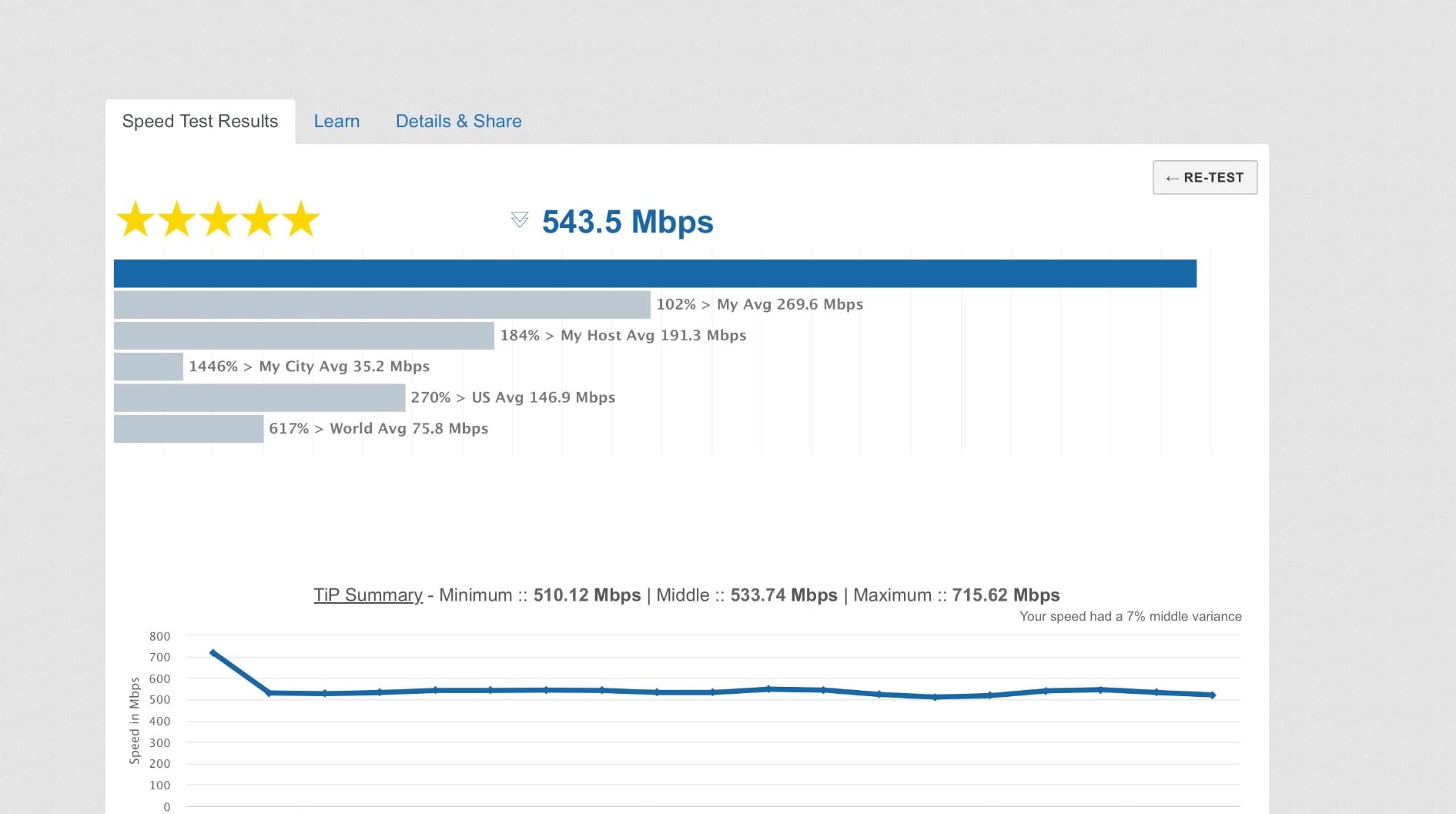The width and height of the screenshot is (1456, 814).
Task: Switch to the Learn tab
Action: [336, 121]
